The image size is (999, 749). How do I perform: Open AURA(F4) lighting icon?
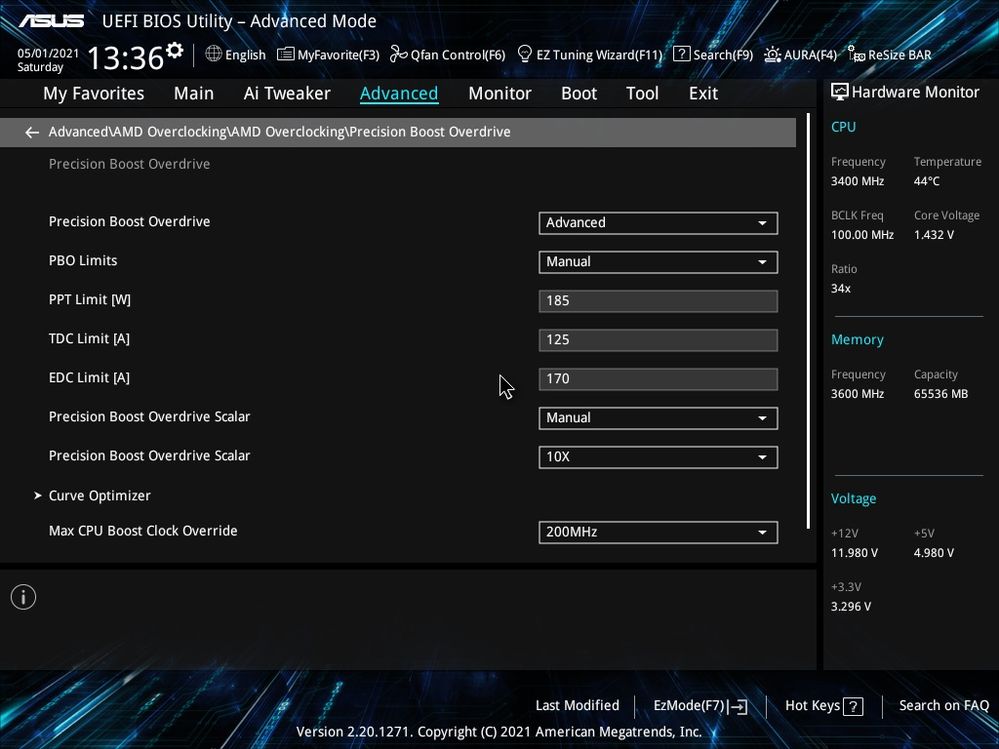772,54
